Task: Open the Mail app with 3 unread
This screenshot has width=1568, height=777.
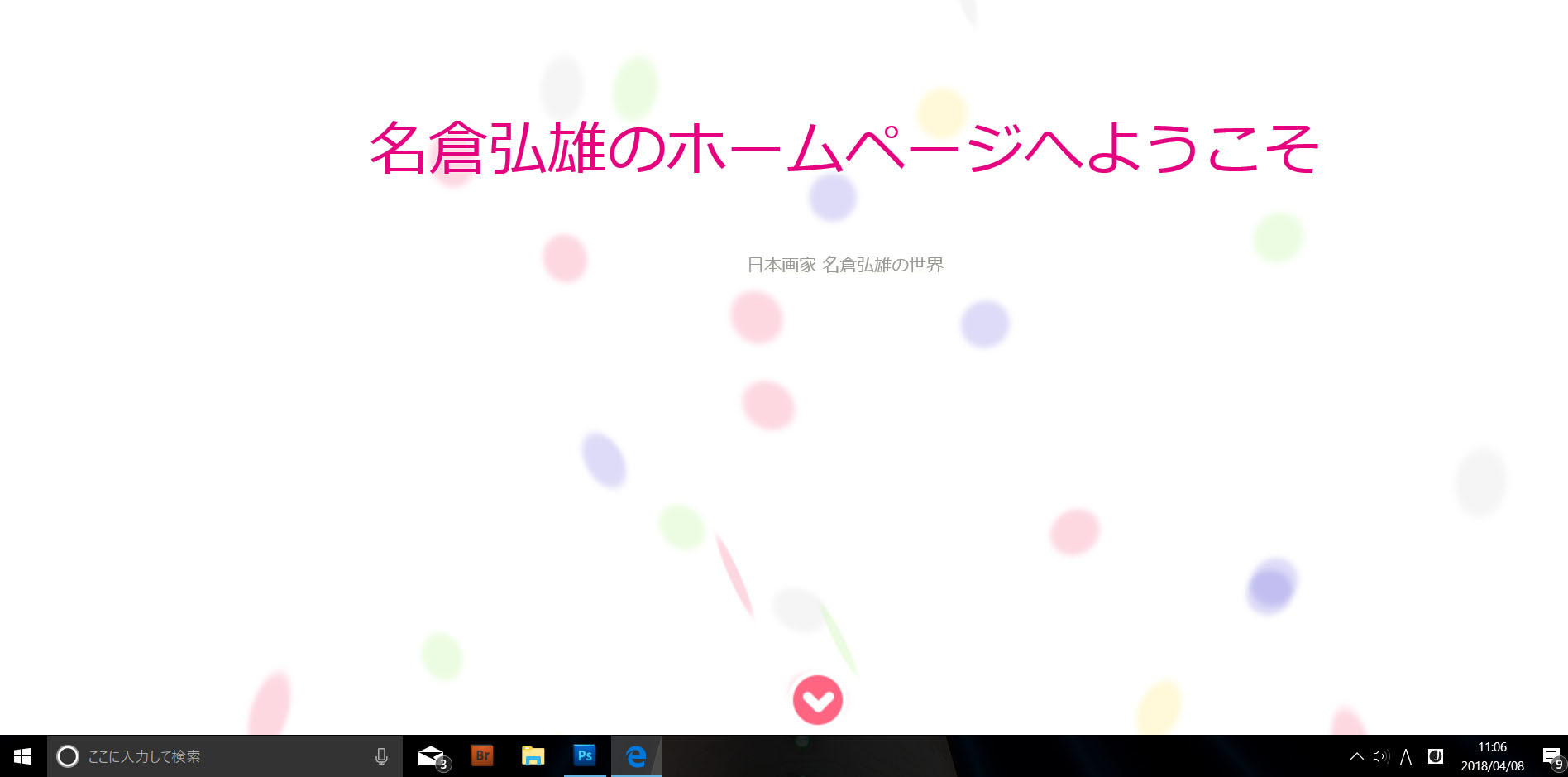Action: pos(432,756)
